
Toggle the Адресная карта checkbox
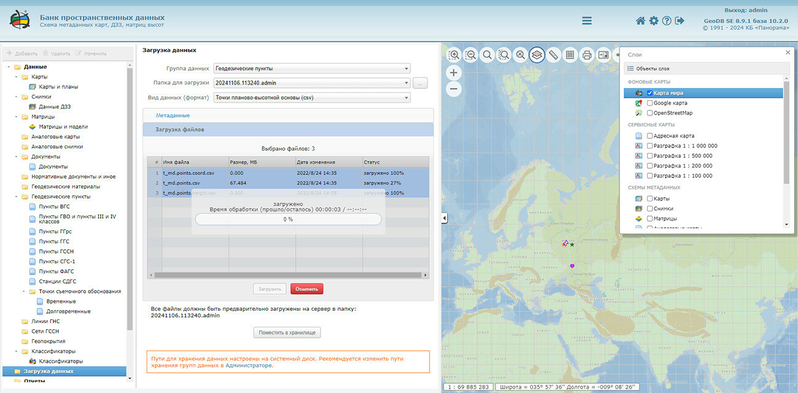[650, 136]
